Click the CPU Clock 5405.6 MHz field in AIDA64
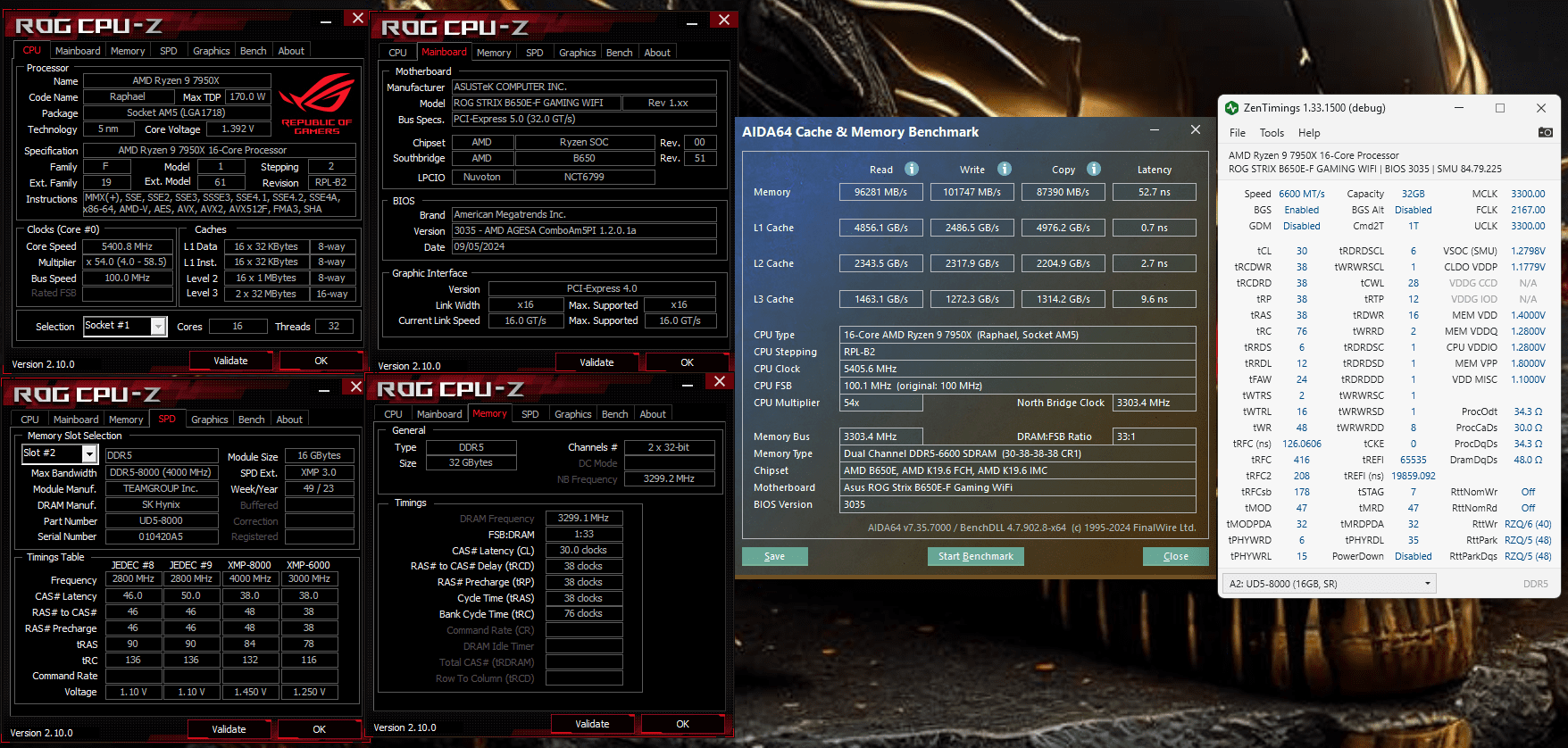Viewport: 1568px width, 748px height. point(1018,369)
